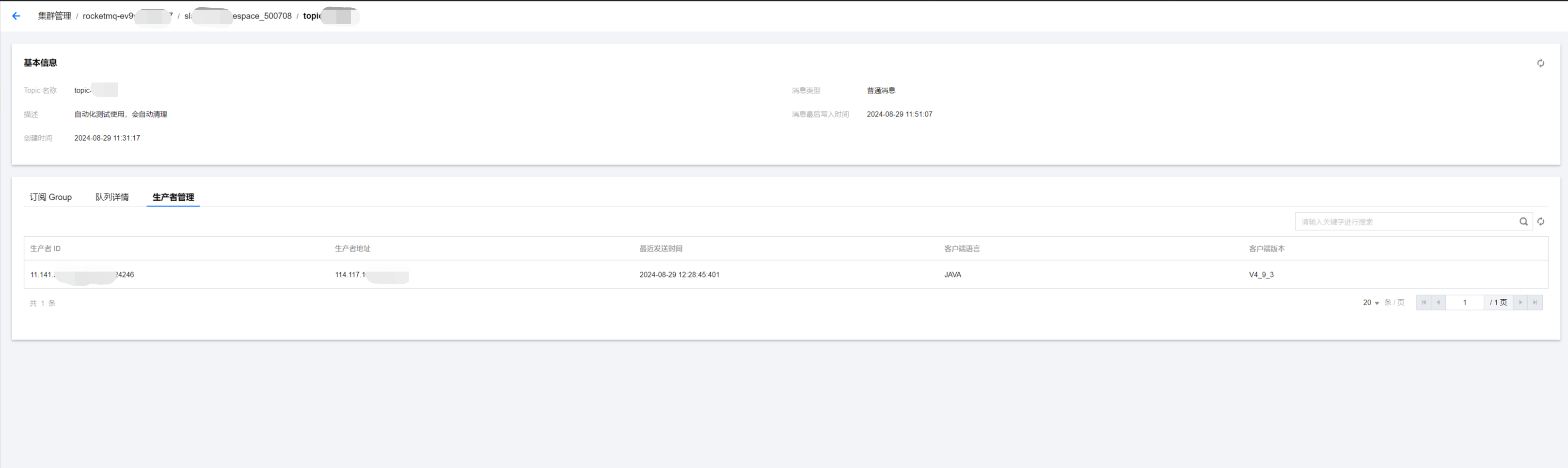This screenshot has height=468, width=1568.
Task: Go to the next page
Action: pyautogui.click(x=1520, y=303)
